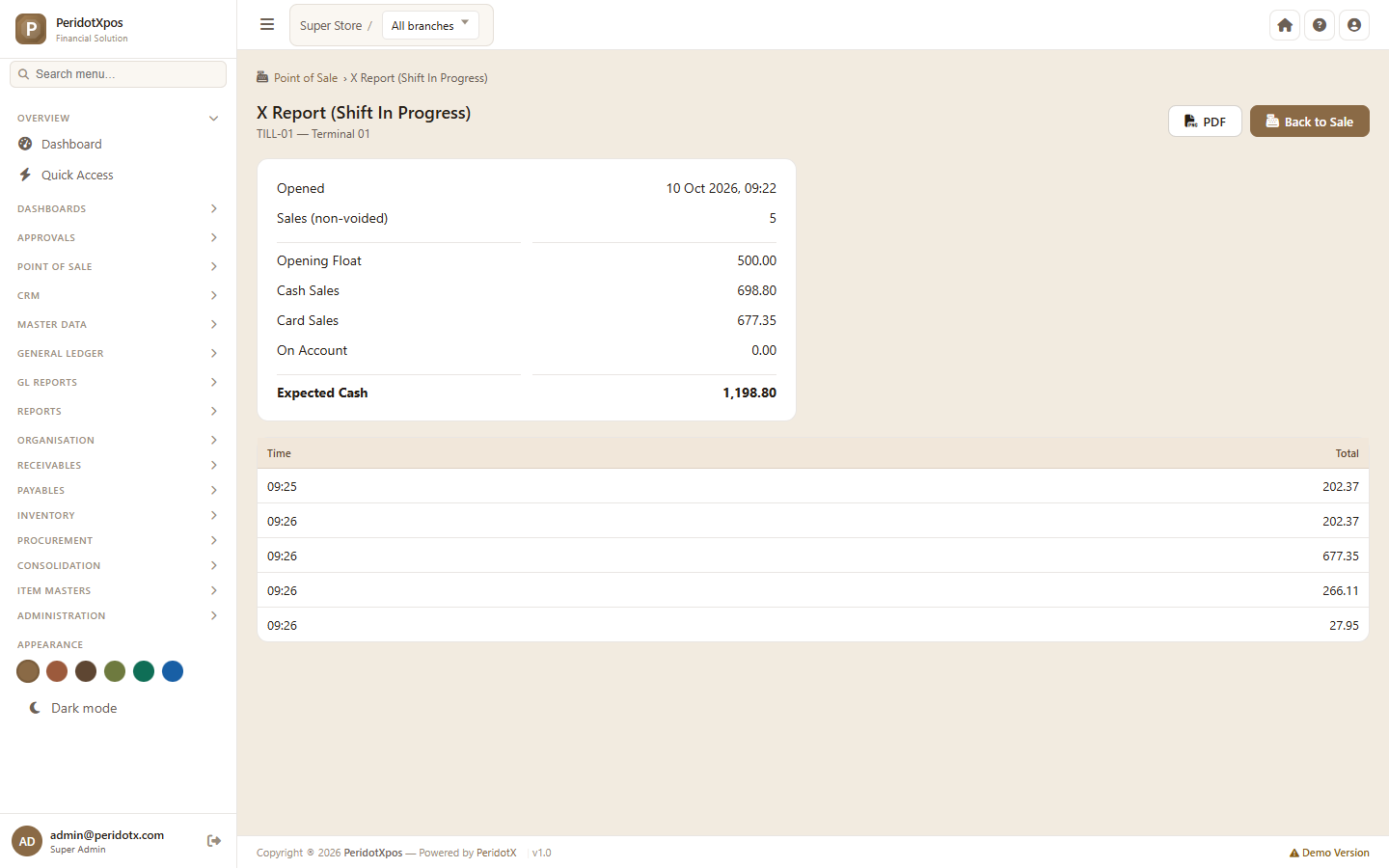Go to home via house icon
Screen dimensions: 1389x868
1285,25
